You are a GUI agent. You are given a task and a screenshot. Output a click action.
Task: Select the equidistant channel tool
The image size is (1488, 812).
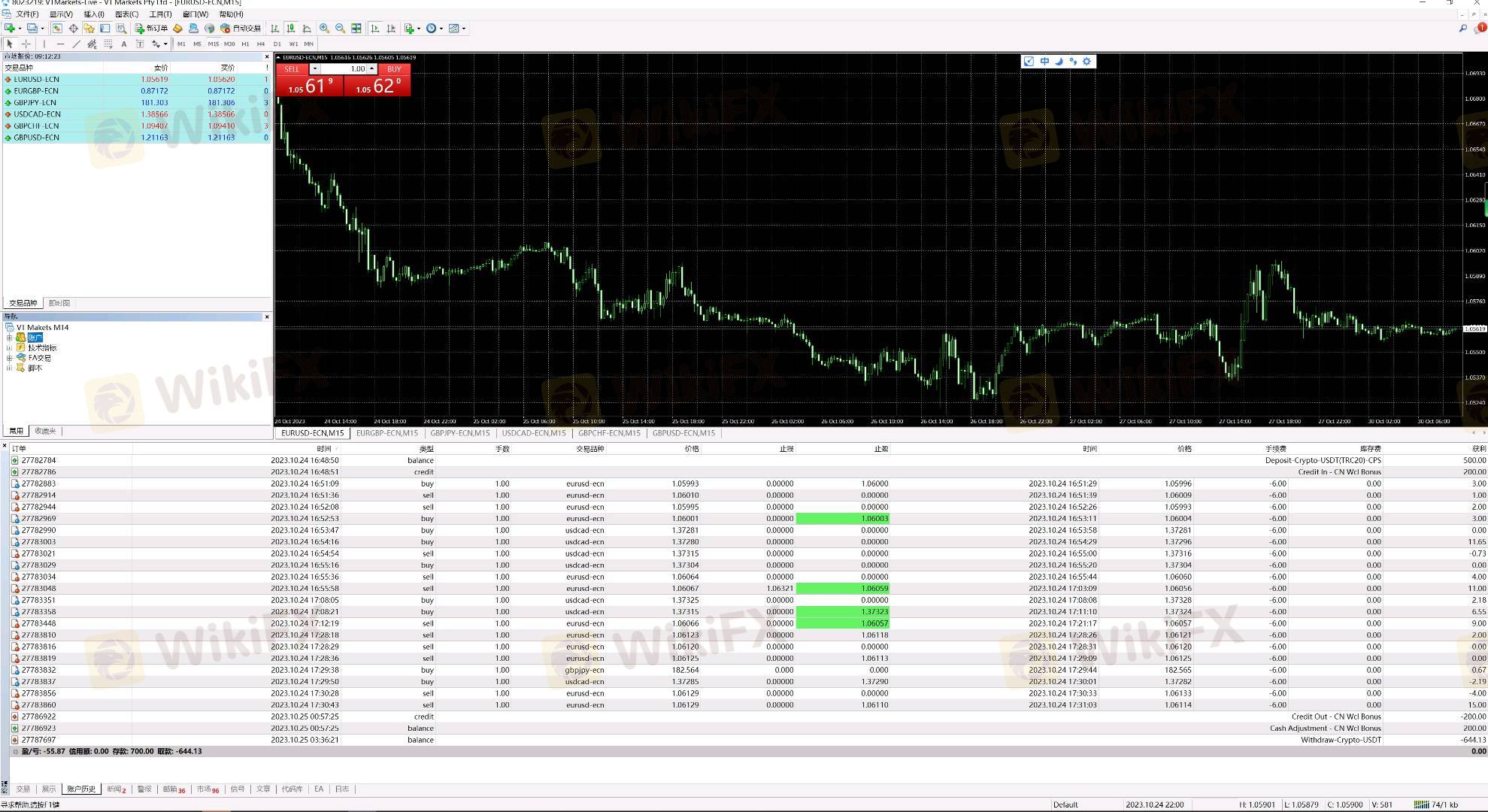(92, 44)
